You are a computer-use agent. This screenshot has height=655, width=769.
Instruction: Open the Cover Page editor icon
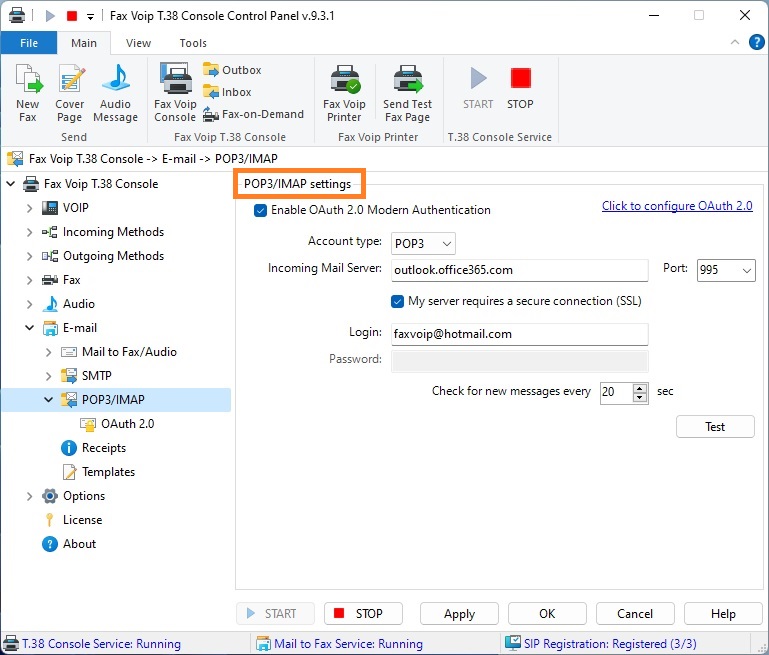click(71, 78)
